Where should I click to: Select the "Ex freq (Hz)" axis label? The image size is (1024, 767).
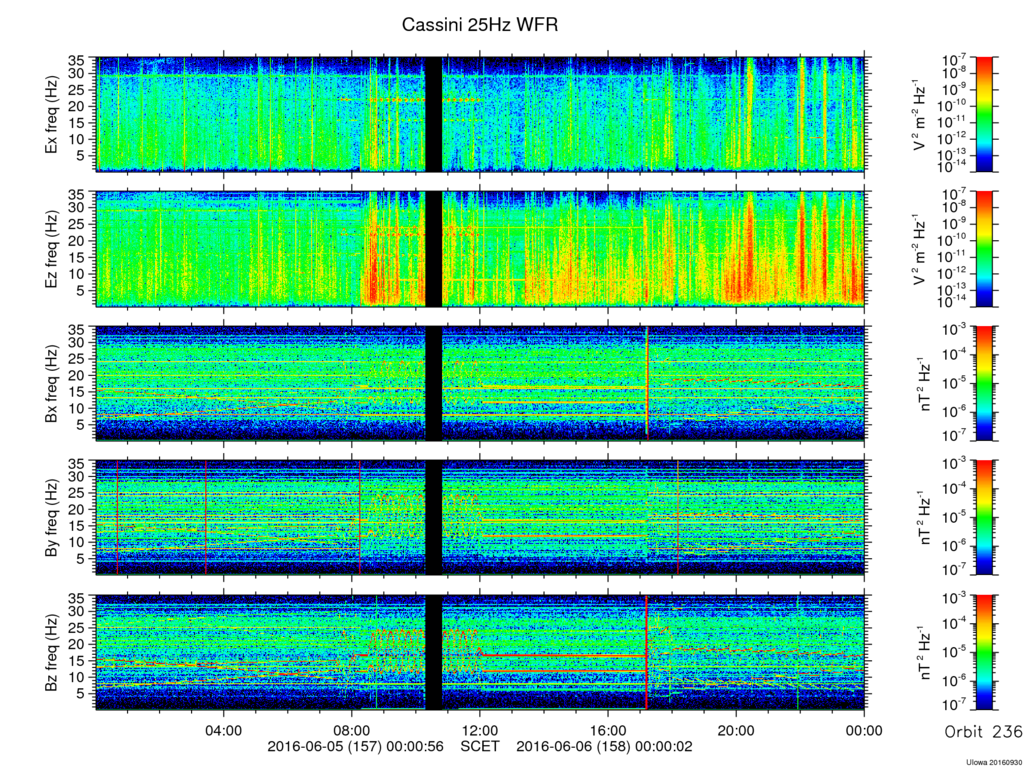51,114
